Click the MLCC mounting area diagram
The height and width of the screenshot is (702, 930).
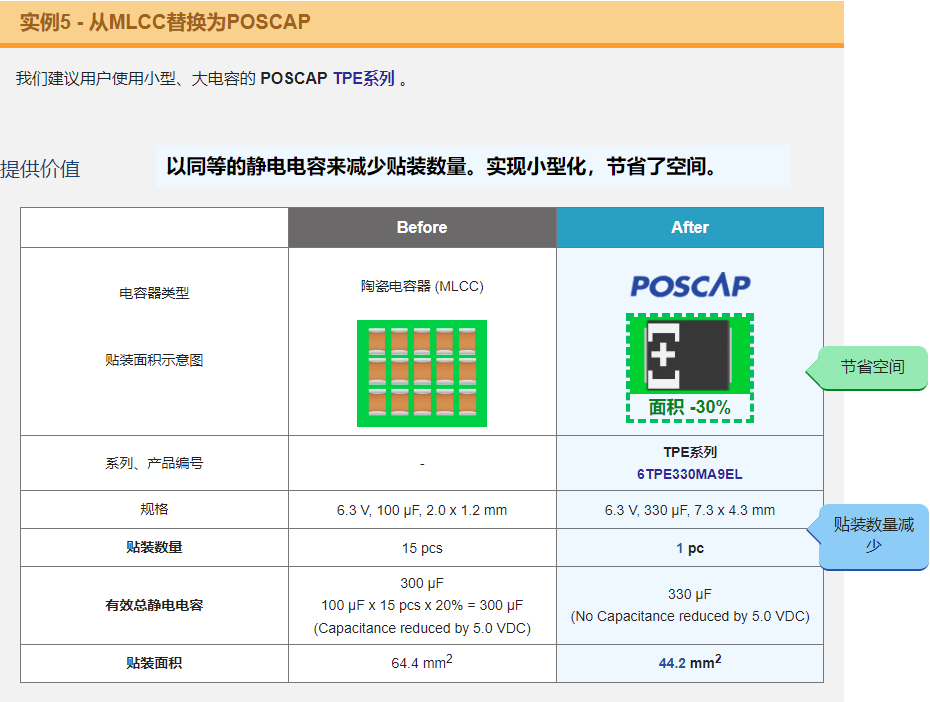[422, 374]
